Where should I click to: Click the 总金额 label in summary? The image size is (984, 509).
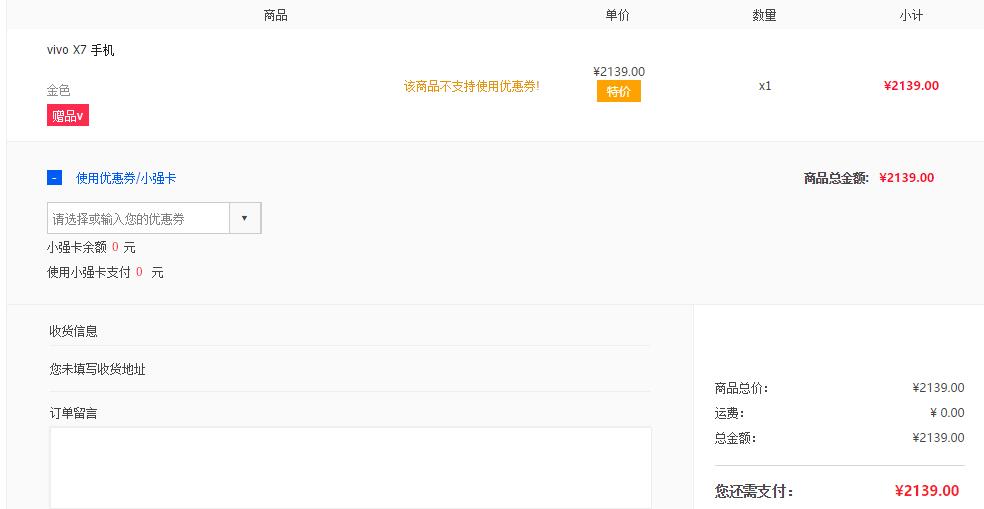click(735, 439)
